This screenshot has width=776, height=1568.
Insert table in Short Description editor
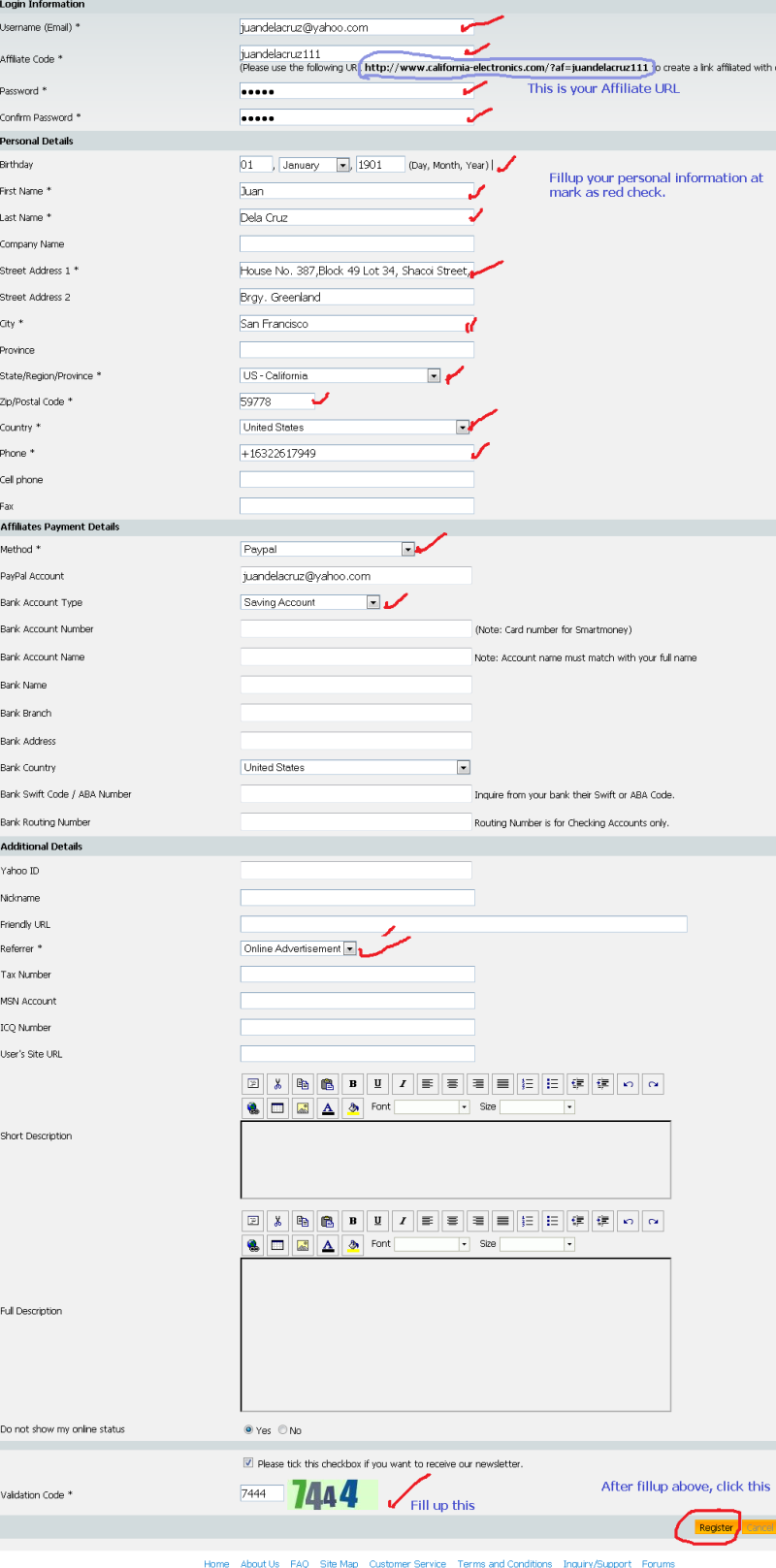(x=277, y=1107)
